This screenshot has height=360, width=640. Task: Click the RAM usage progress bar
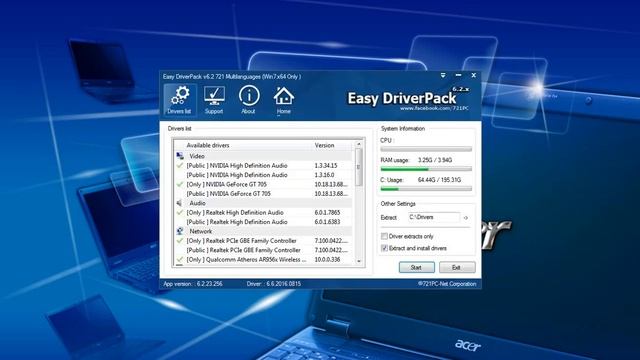426,169
